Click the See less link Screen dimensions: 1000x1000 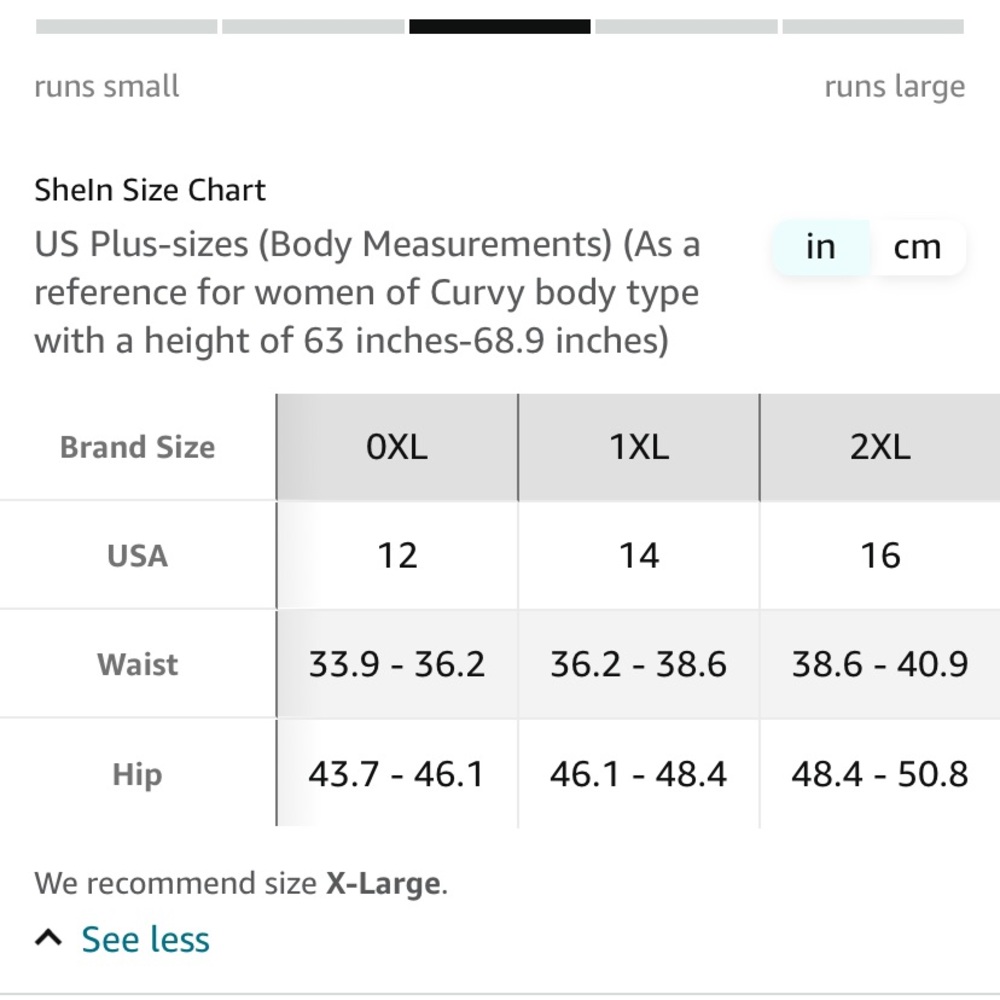click(145, 939)
